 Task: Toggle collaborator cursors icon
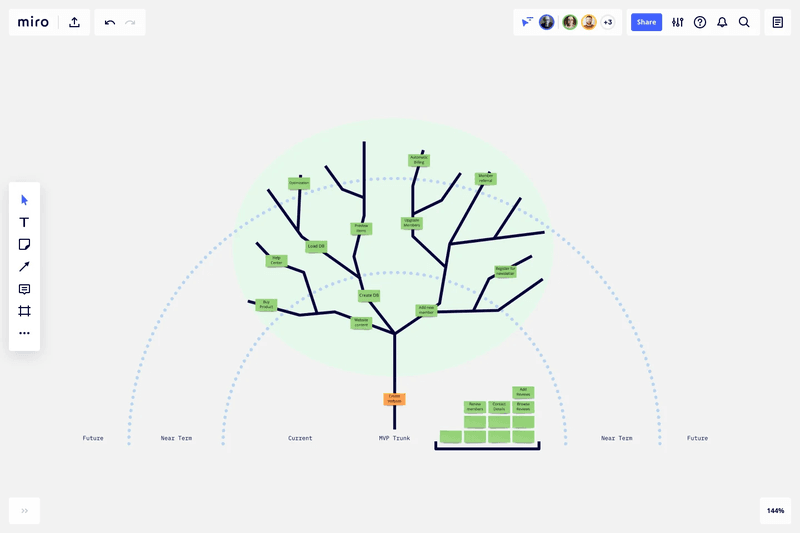click(527, 22)
